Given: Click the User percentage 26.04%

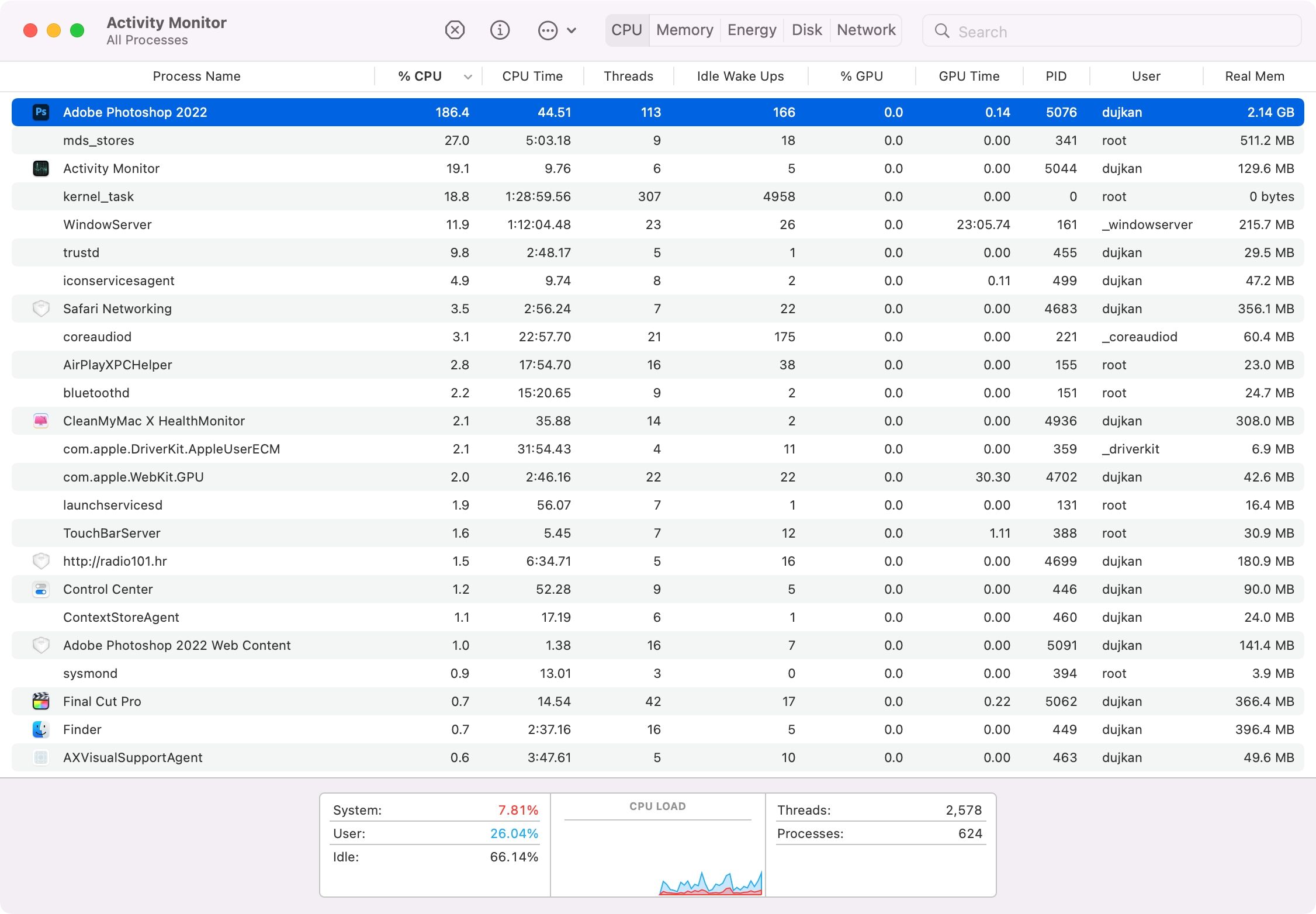Looking at the screenshot, I should (x=514, y=833).
